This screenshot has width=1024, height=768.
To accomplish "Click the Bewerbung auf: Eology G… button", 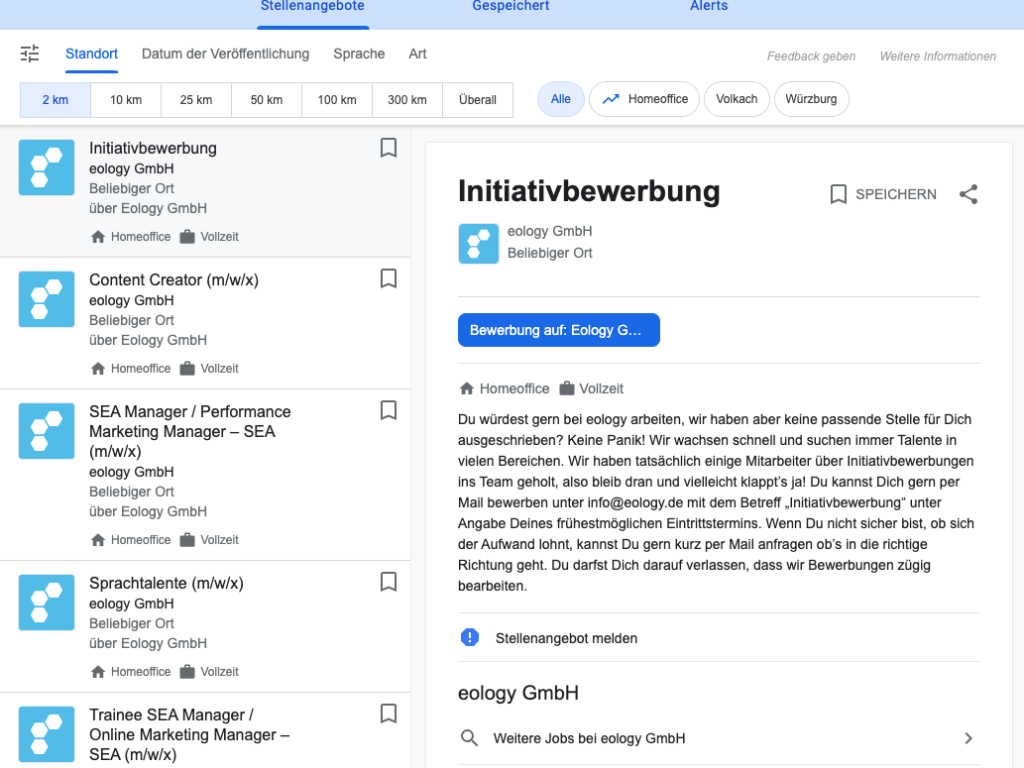I will click(x=559, y=330).
